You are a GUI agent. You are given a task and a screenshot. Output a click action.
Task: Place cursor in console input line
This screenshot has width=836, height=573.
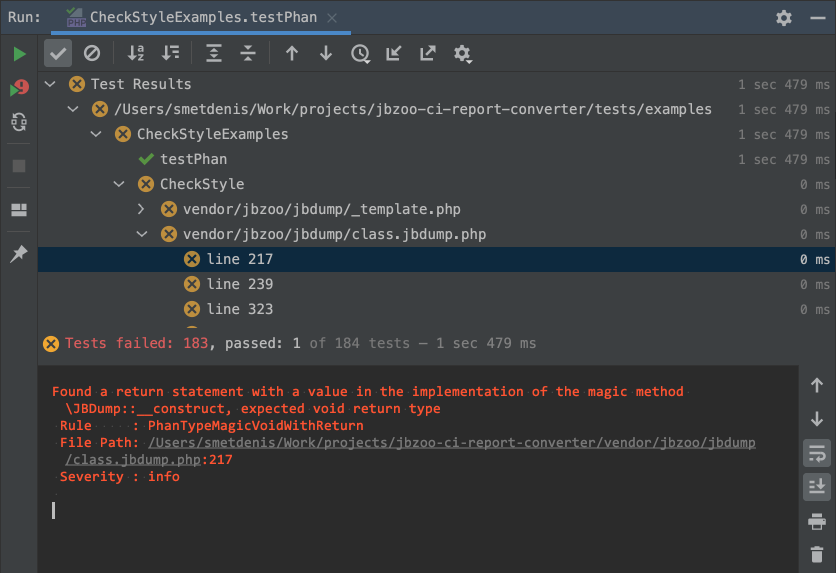point(53,511)
